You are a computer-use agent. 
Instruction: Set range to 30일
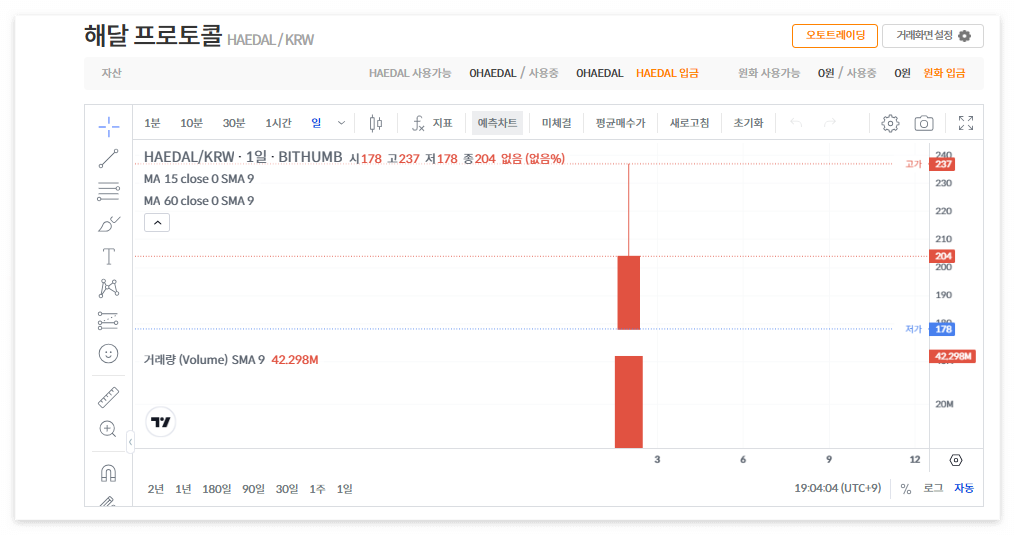click(287, 489)
